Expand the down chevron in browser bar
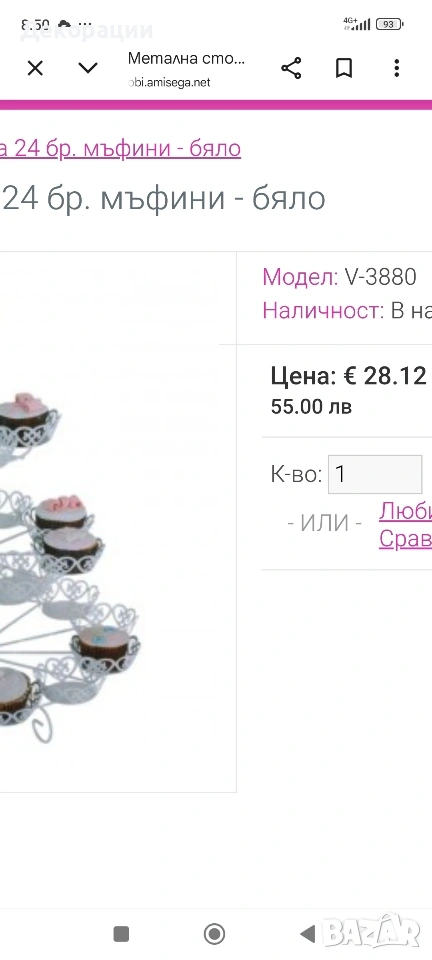Viewport: 432px width, 960px height. [88, 67]
